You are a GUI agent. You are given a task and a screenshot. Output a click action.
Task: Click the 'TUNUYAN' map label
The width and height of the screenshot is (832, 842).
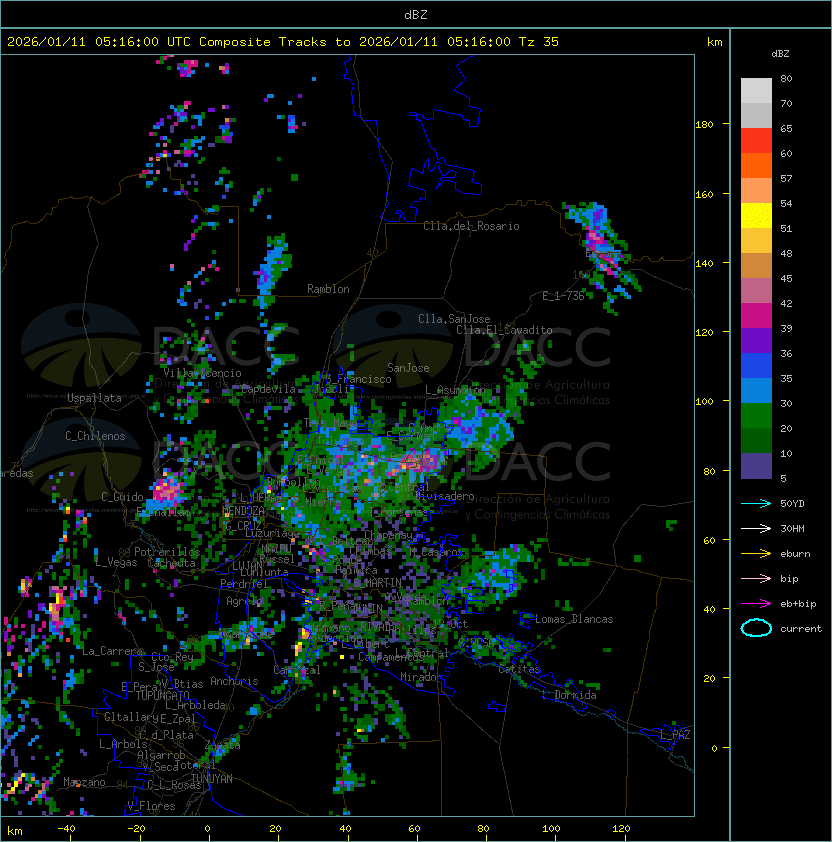(x=212, y=779)
